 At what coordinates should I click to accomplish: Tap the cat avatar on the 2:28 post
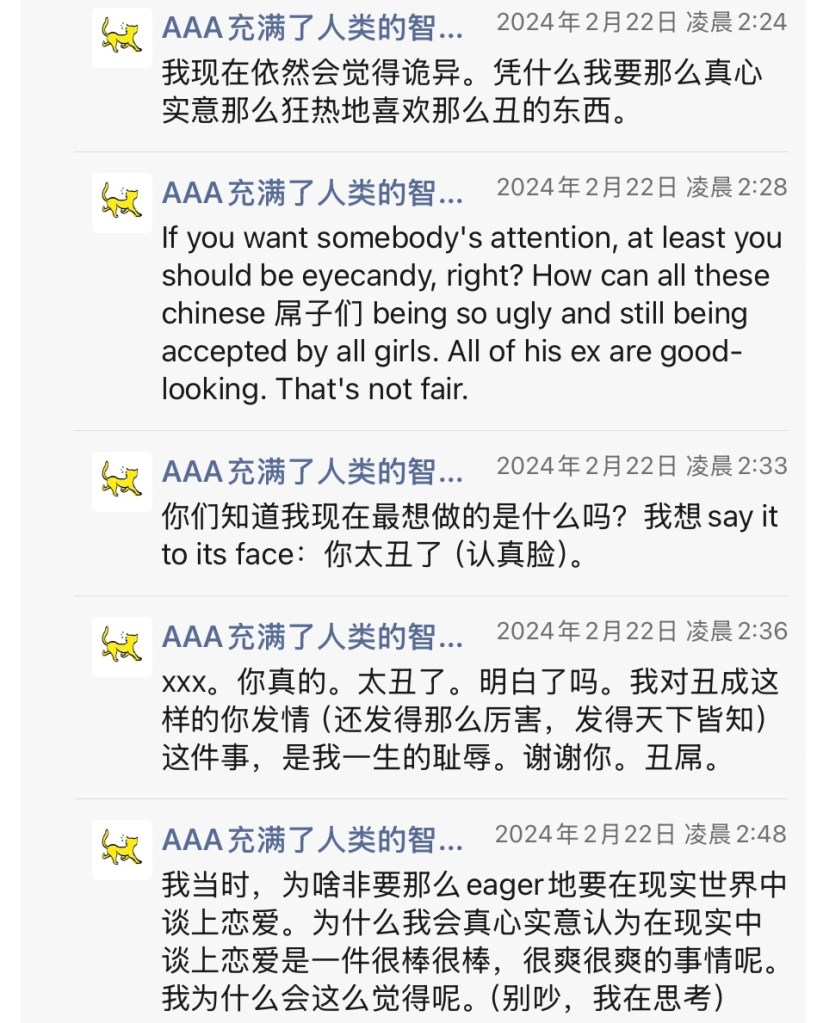[122, 203]
